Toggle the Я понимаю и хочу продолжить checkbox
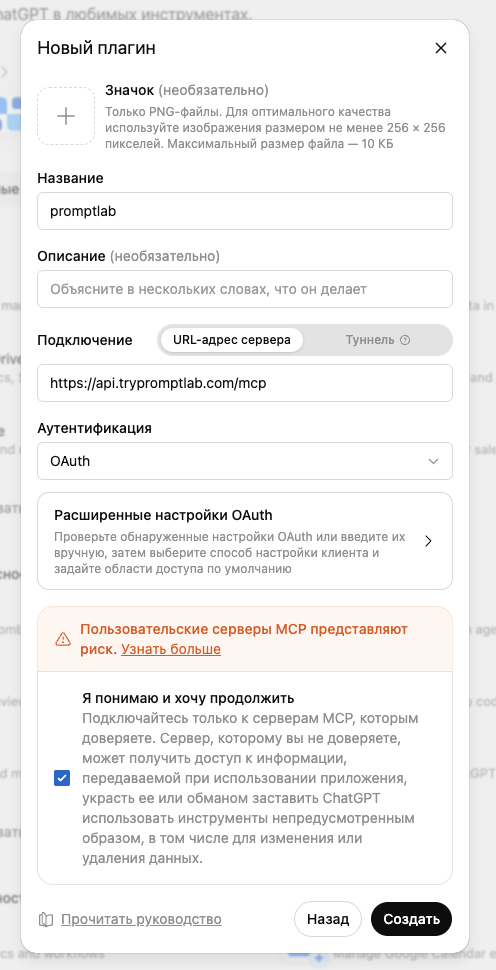 coord(62,778)
